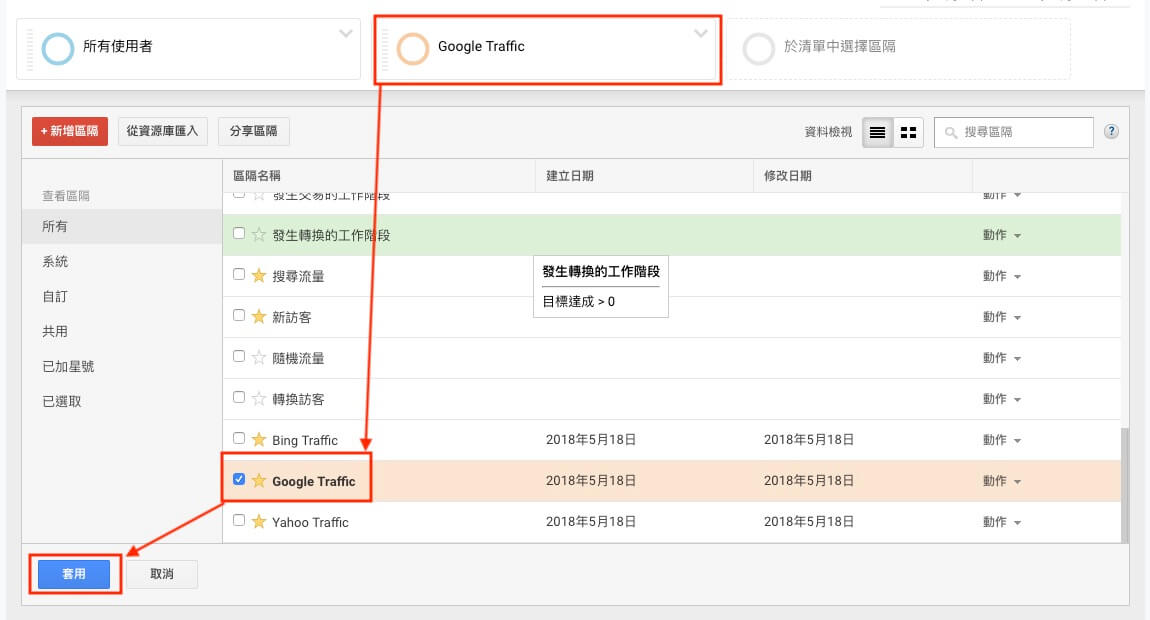This screenshot has width=1150, height=620.
Task: Check the 新訪客 checkbox
Action: click(x=238, y=316)
